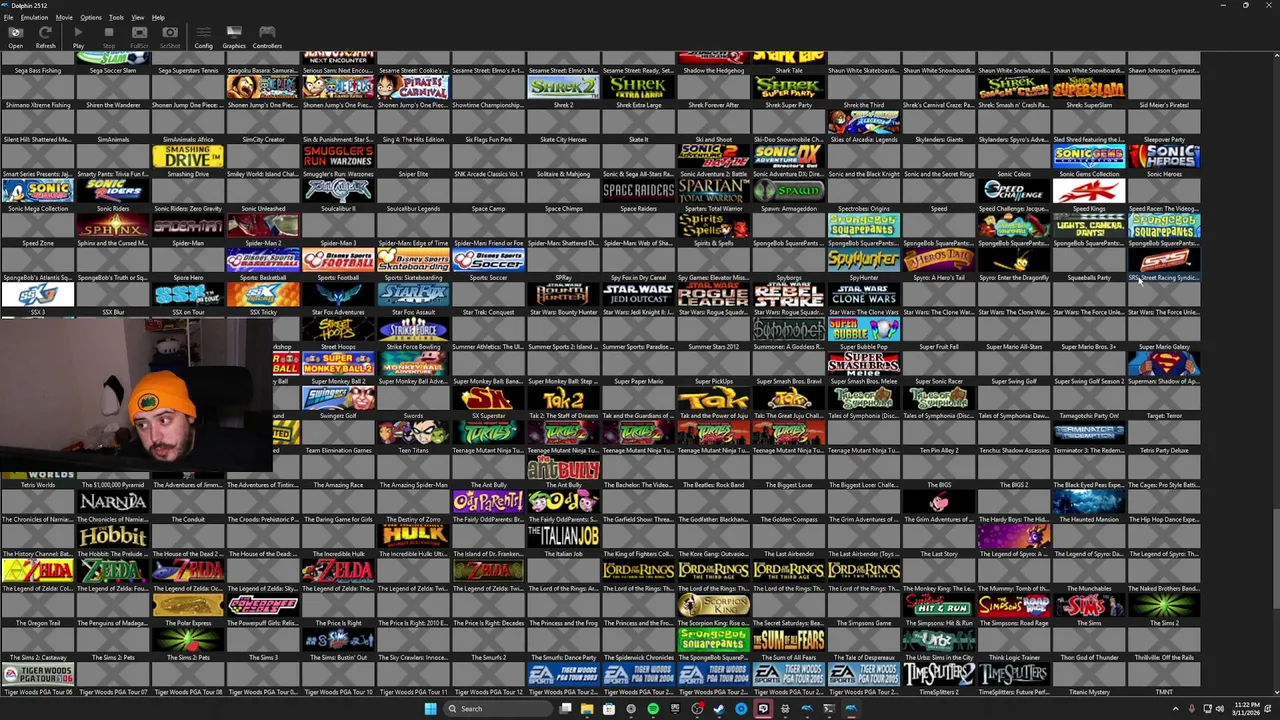1280x720 pixels.
Task: Open the Windows Start menu
Action: (x=430, y=709)
